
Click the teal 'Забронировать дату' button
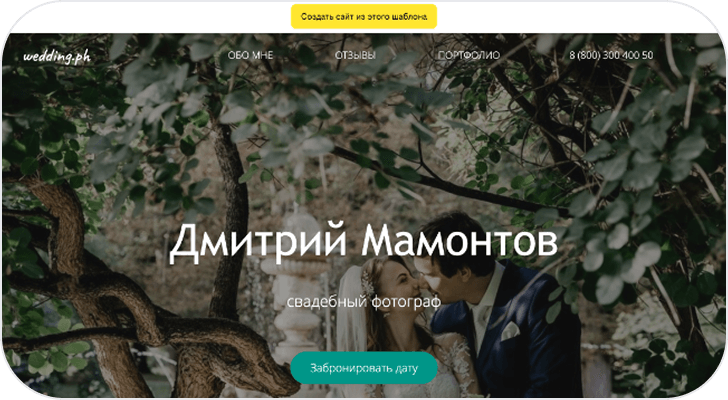pyautogui.click(x=364, y=368)
